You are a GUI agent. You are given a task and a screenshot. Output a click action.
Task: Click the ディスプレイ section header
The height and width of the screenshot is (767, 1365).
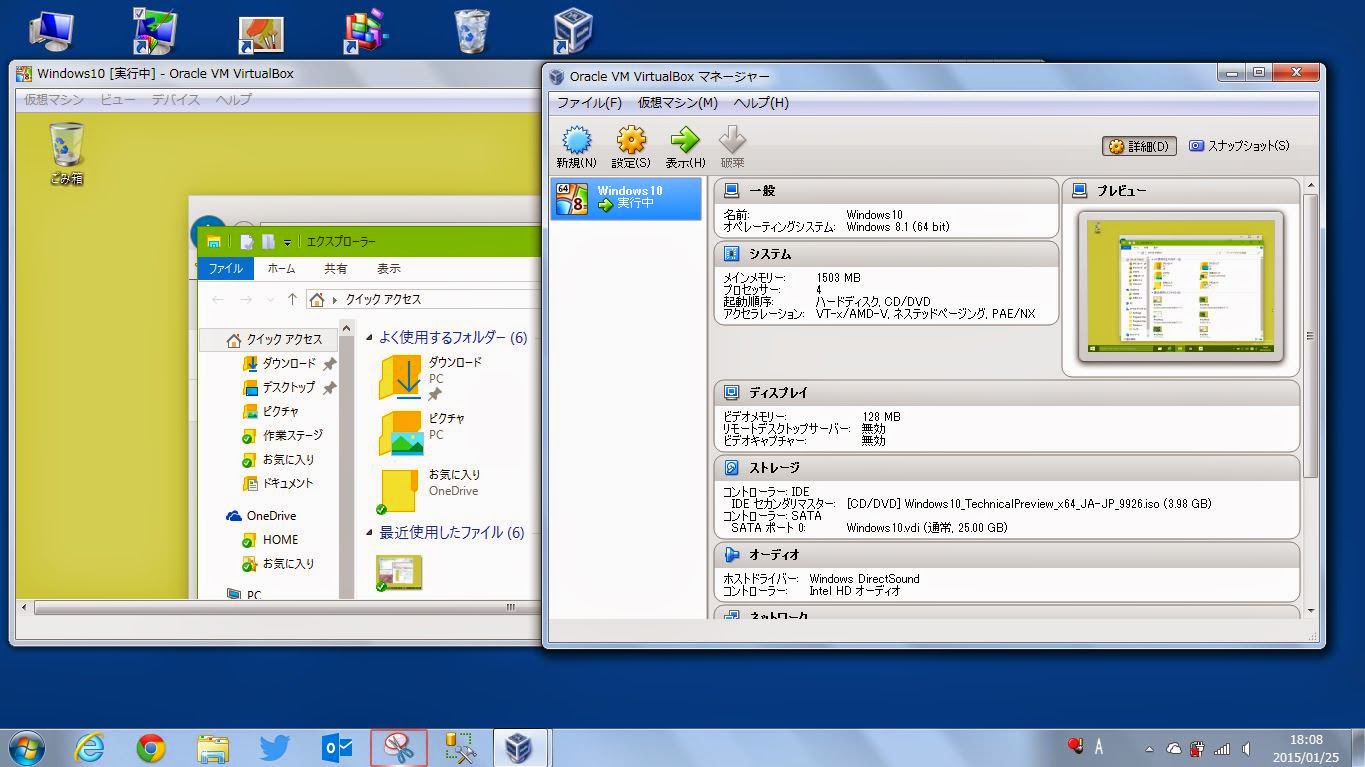coord(1007,393)
